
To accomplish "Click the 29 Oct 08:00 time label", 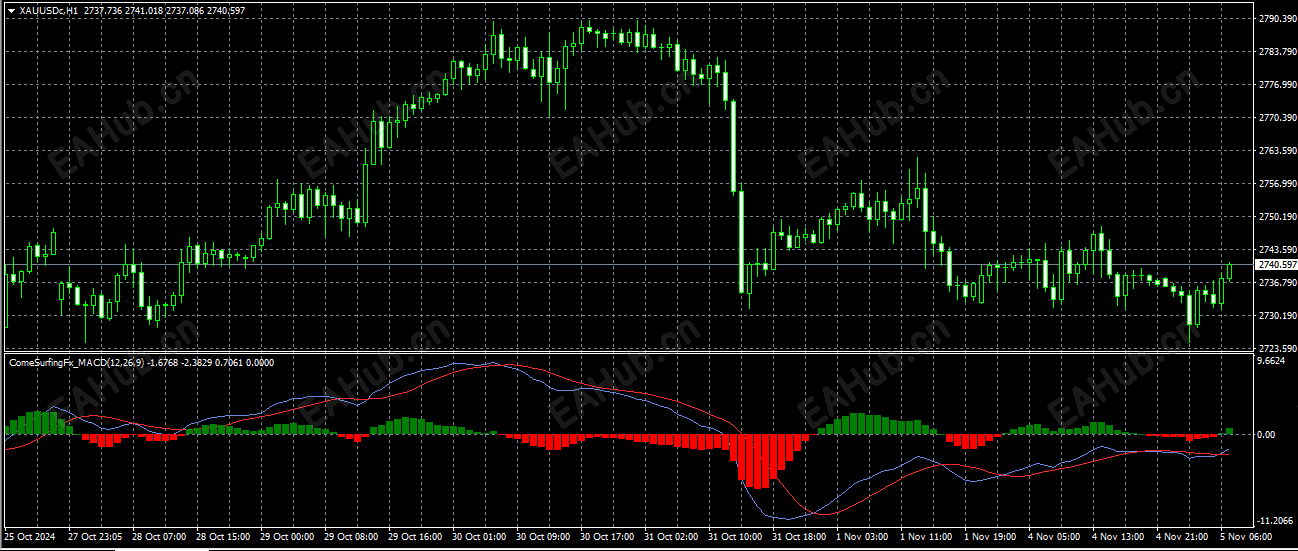I will (351, 537).
